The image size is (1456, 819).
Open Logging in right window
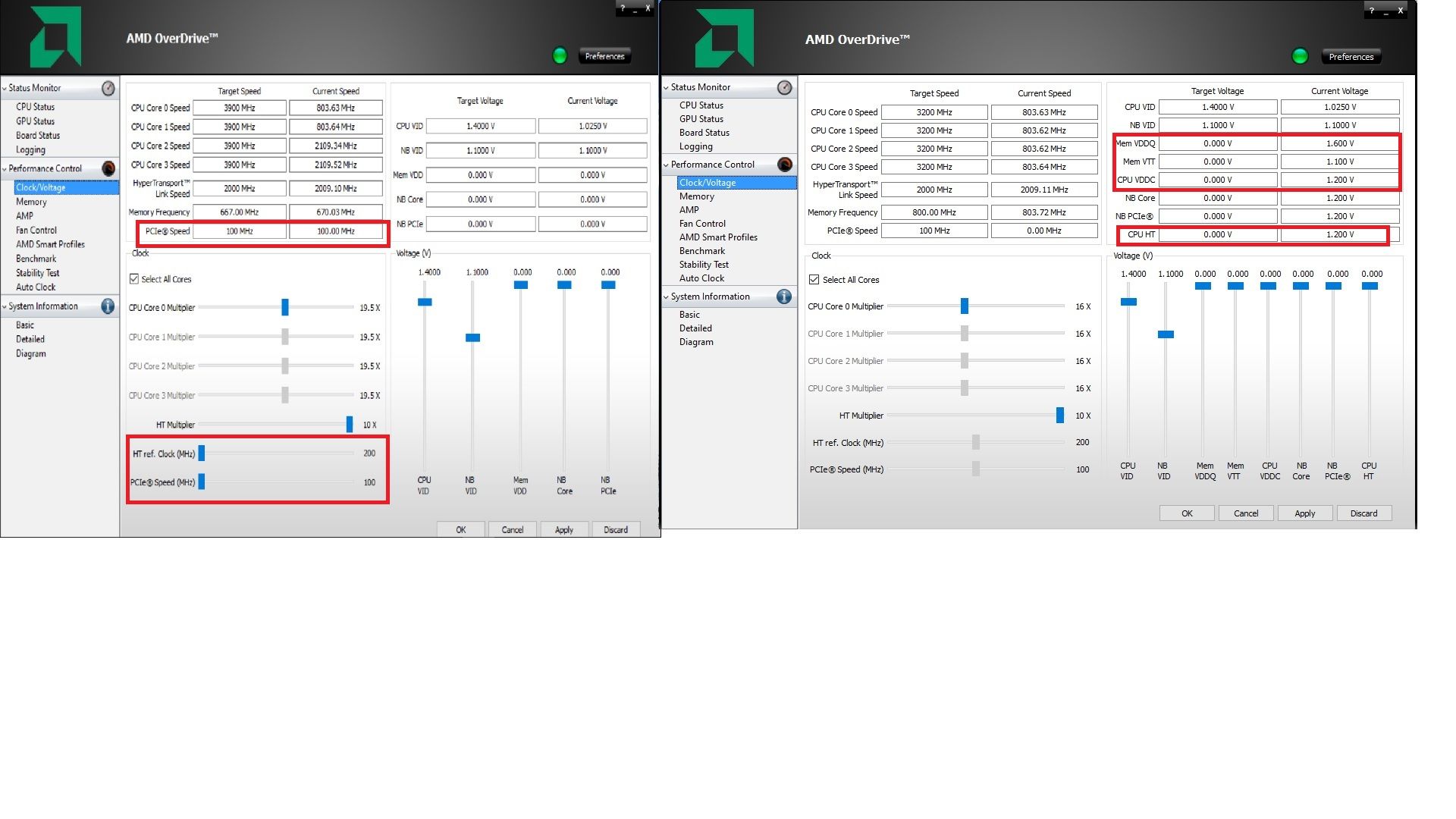coord(696,146)
